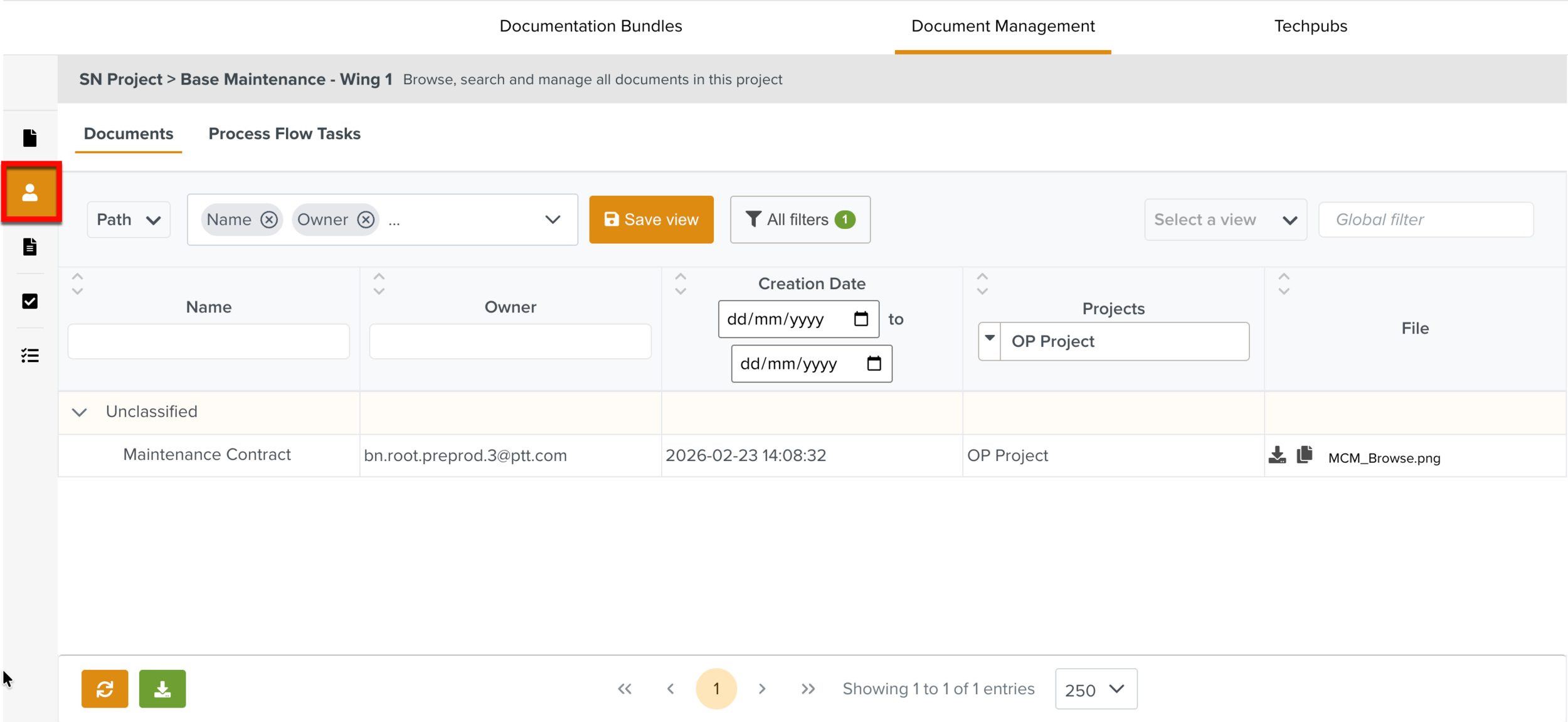Click the checkmark tasks sidebar icon
The width and height of the screenshot is (1568, 722).
(29, 301)
